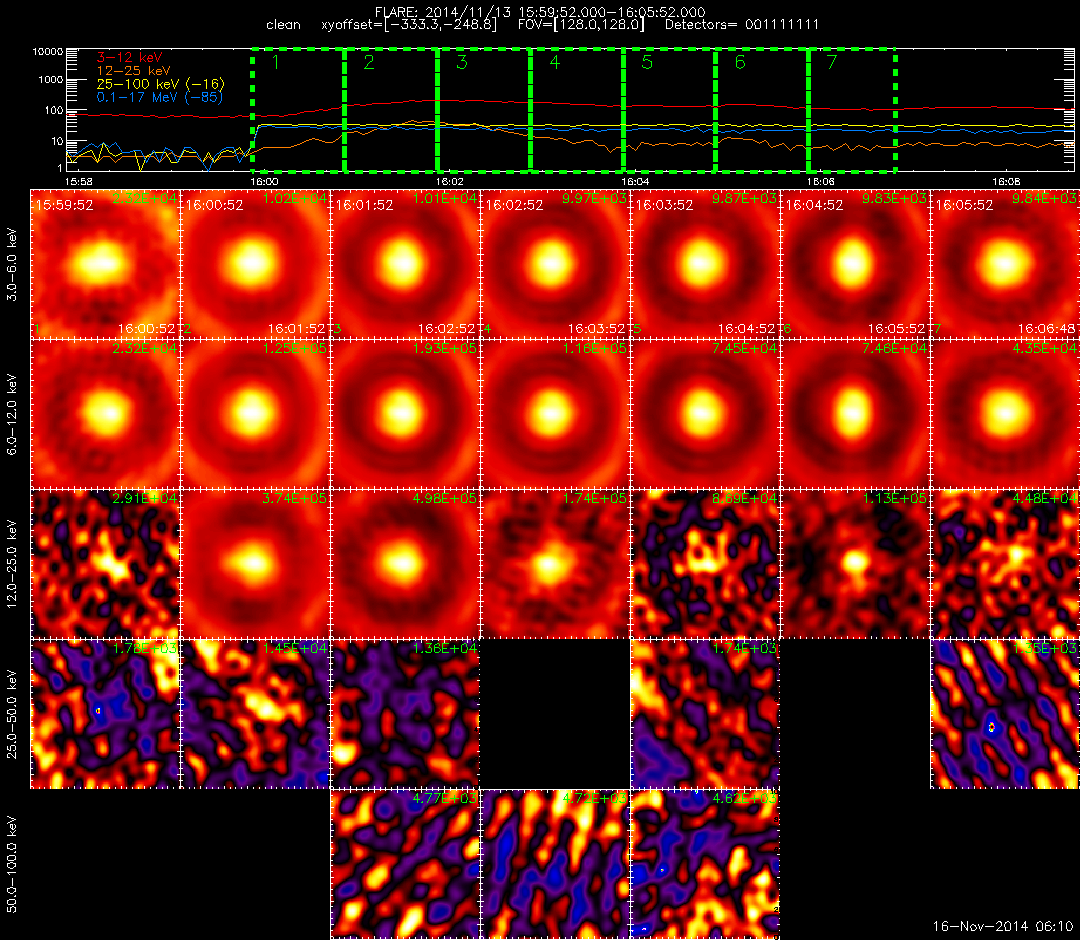Click the 'Detectors= 001111111' text
Image resolution: width=1080 pixels, height=940 pixels.
742,25
